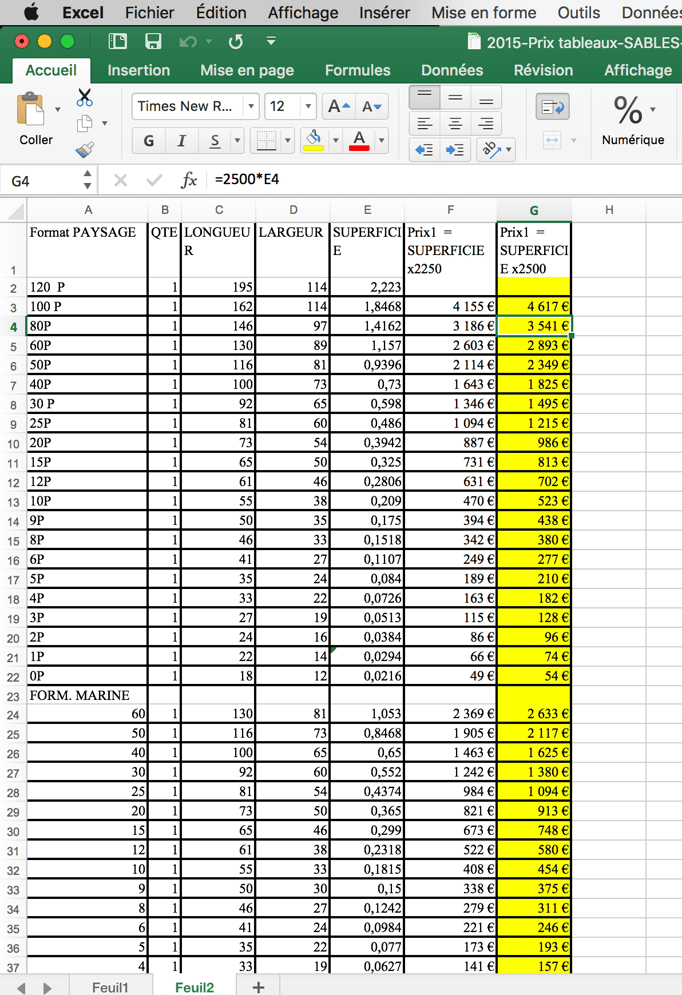Switch to the Formules ribbon tab
Viewport: 682px width, 995px height.
[x=358, y=70]
